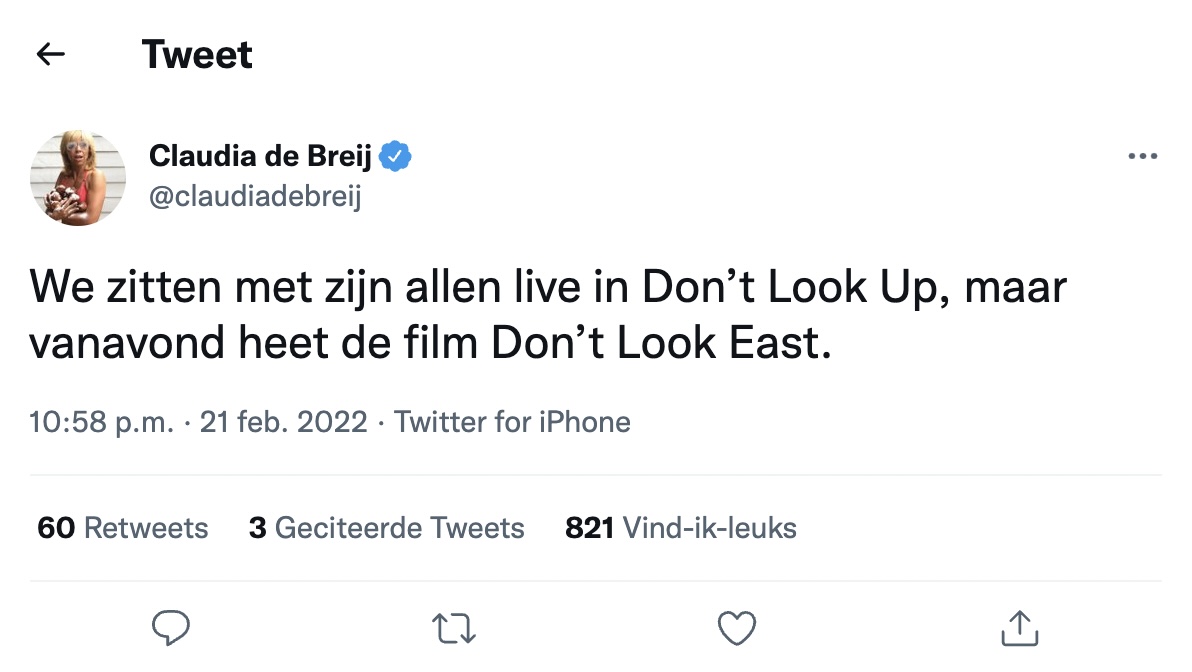This screenshot has width=1192, height=672.
Task: Show the 3 Geciteerde Tweets
Action: click(387, 527)
